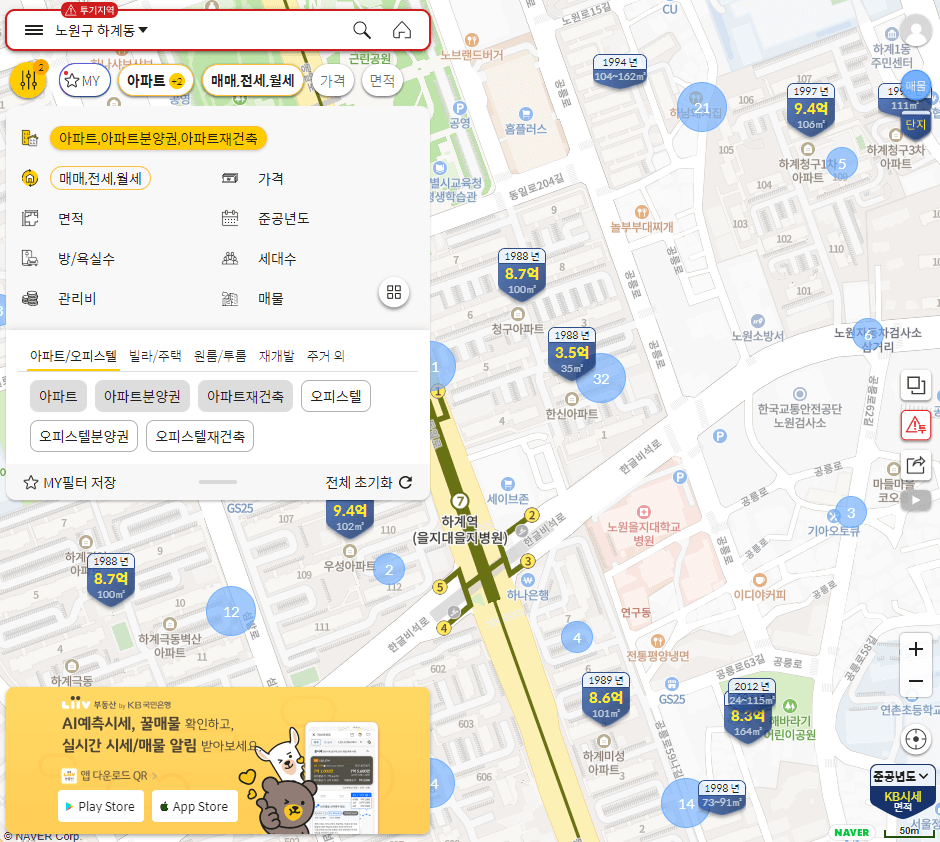Screen dimensions: 940x842
Task: Open the filter sliders icon with badge 2
Action: (28, 80)
